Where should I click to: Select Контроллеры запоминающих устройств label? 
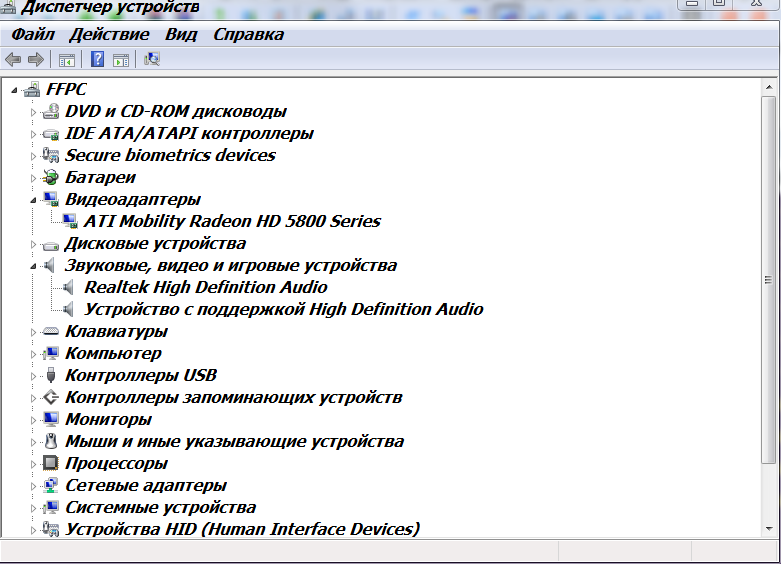pyautogui.click(x=234, y=397)
